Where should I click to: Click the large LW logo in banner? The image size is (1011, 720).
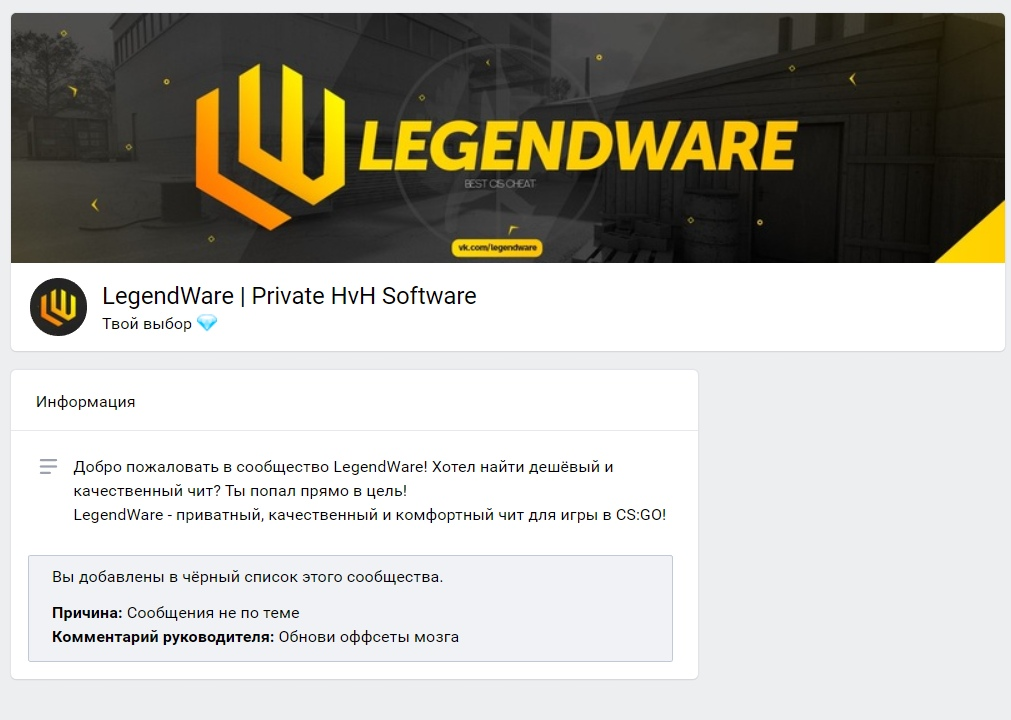pyautogui.click(x=270, y=146)
